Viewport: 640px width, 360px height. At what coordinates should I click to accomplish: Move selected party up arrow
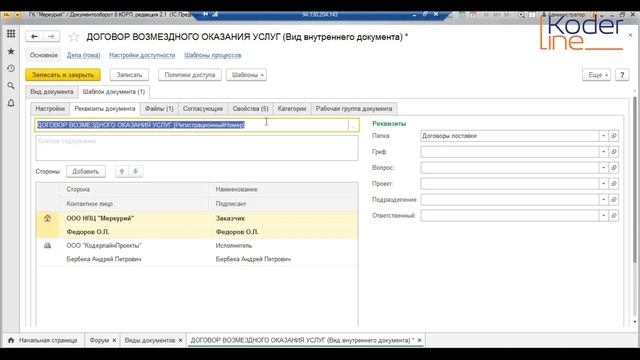click(122, 171)
